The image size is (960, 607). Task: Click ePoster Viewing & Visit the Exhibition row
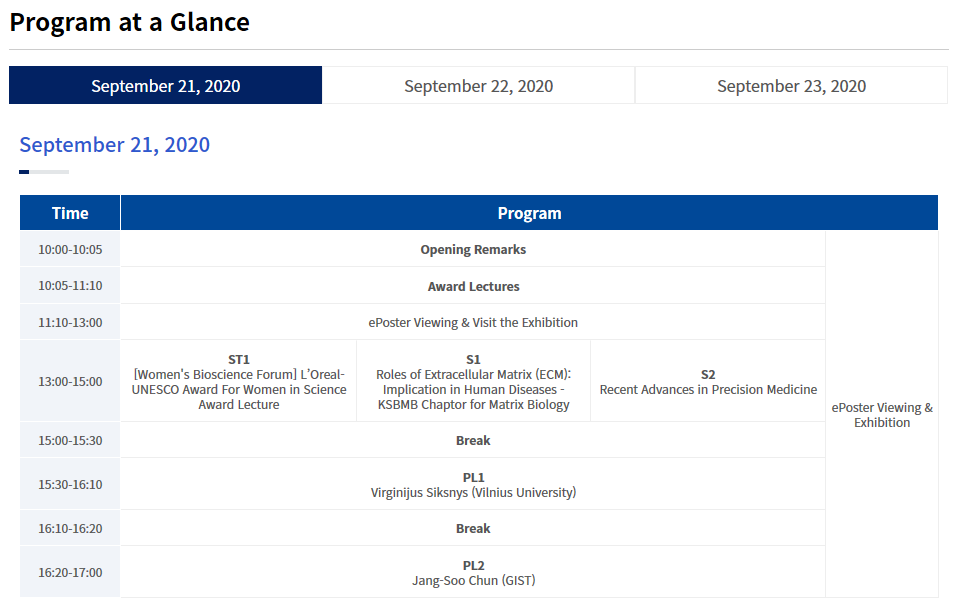(472, 323)
